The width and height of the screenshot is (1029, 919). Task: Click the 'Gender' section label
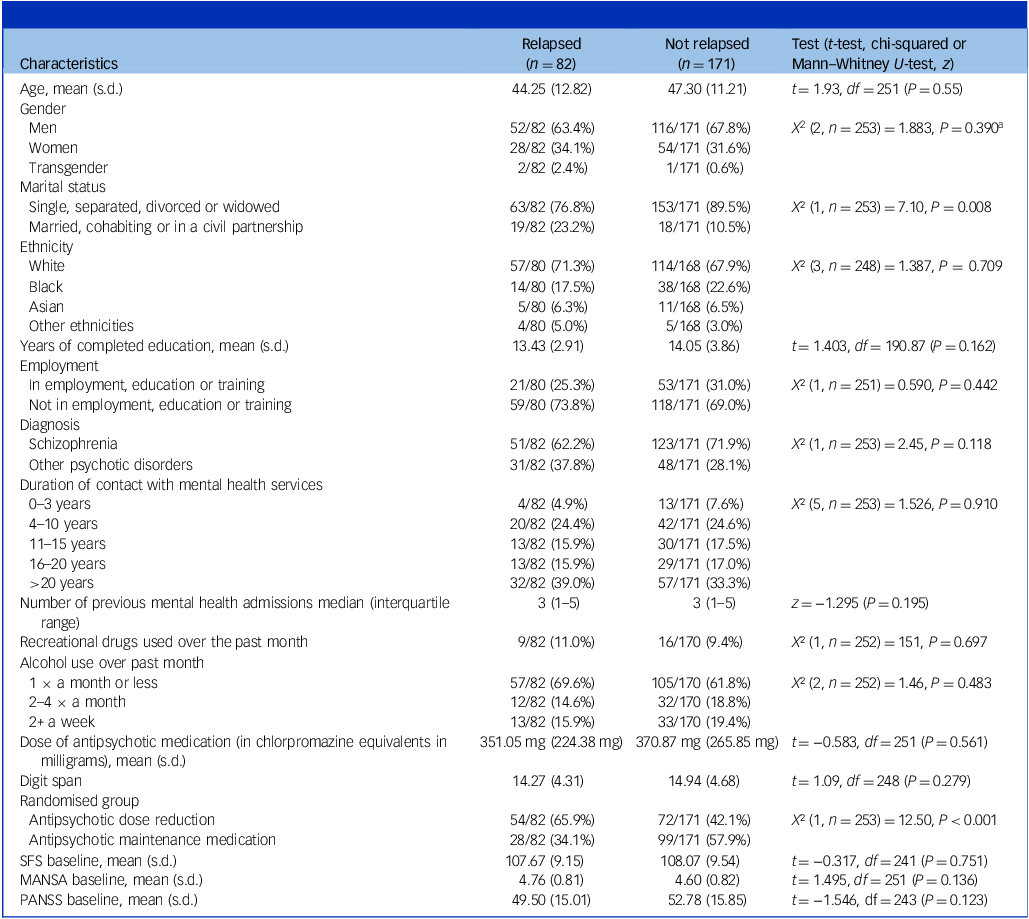(43, 108)
